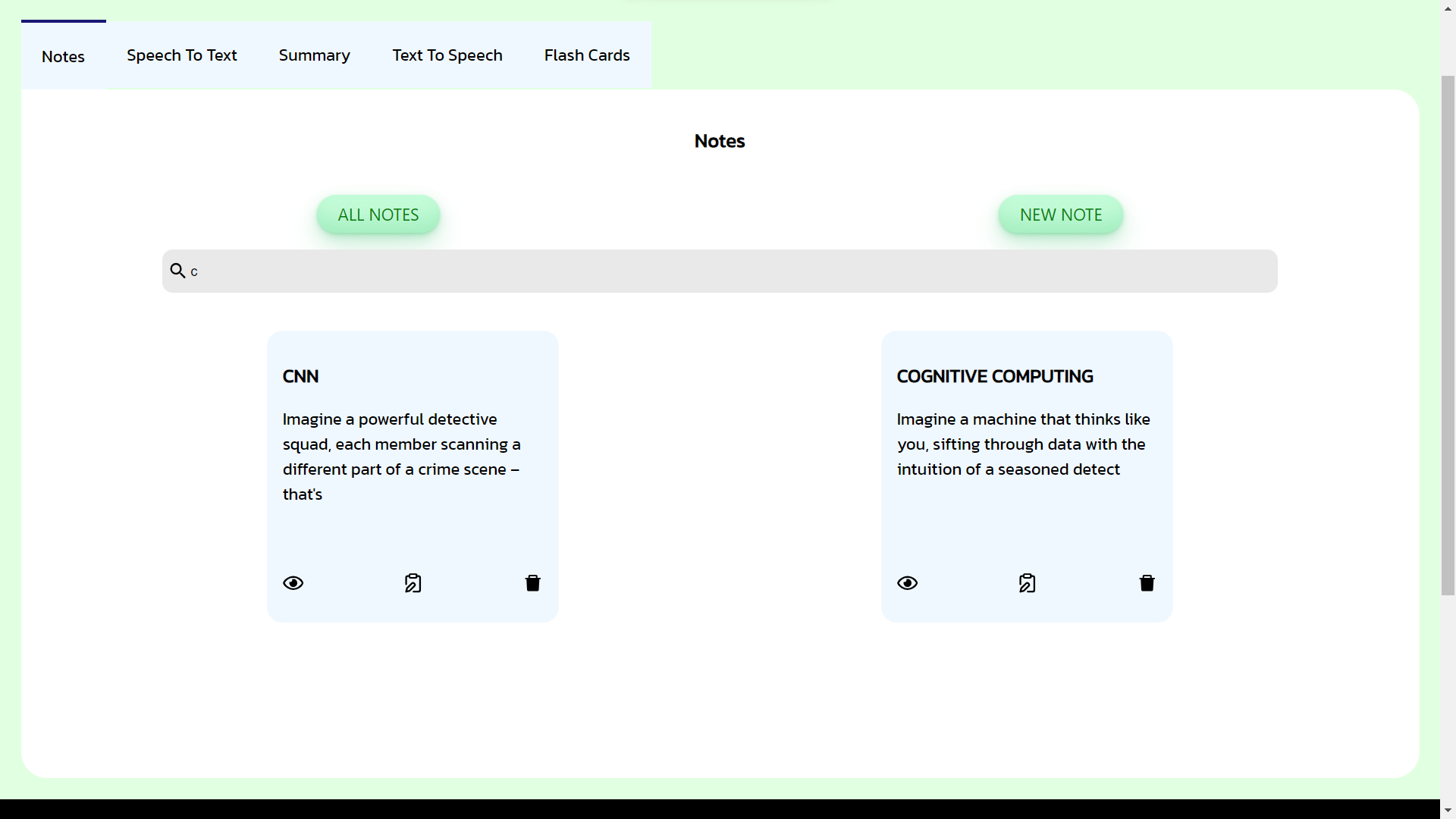
Task: Click the ALL NOTES button
Action: pos(378,215)
